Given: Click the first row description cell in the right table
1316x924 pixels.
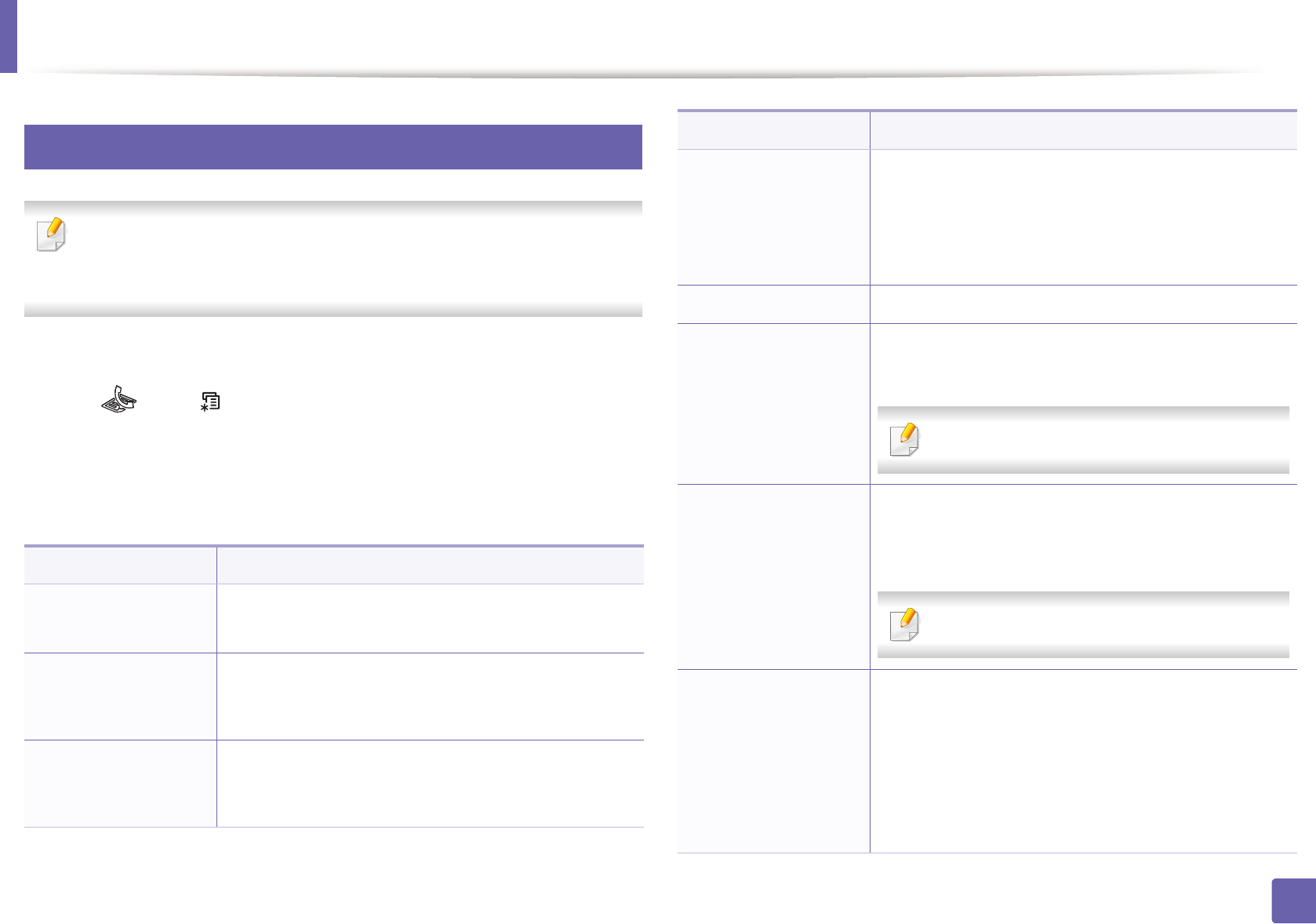Looking at the screenshot, I should tap(1083, 217).
